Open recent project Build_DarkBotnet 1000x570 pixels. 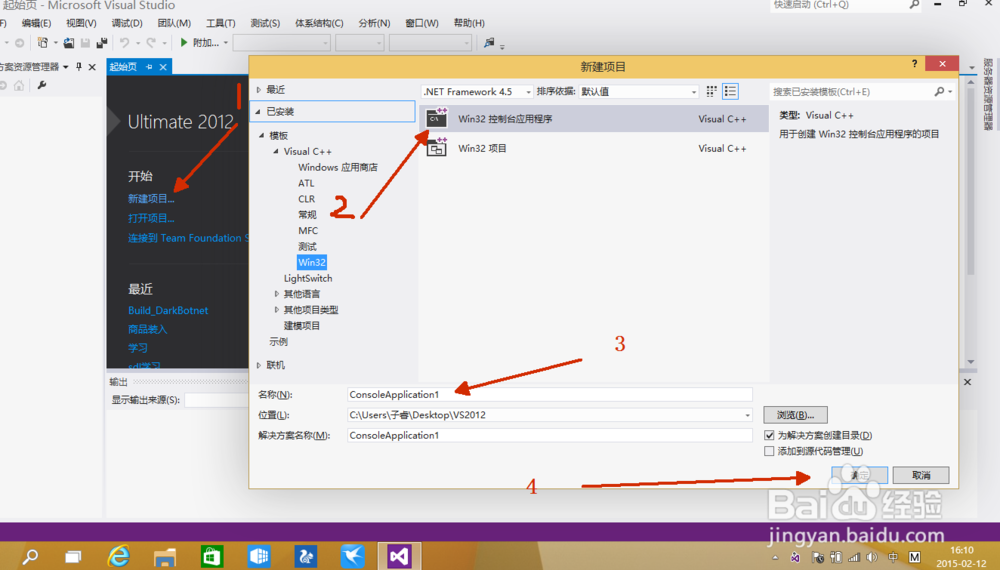(168, 311)
